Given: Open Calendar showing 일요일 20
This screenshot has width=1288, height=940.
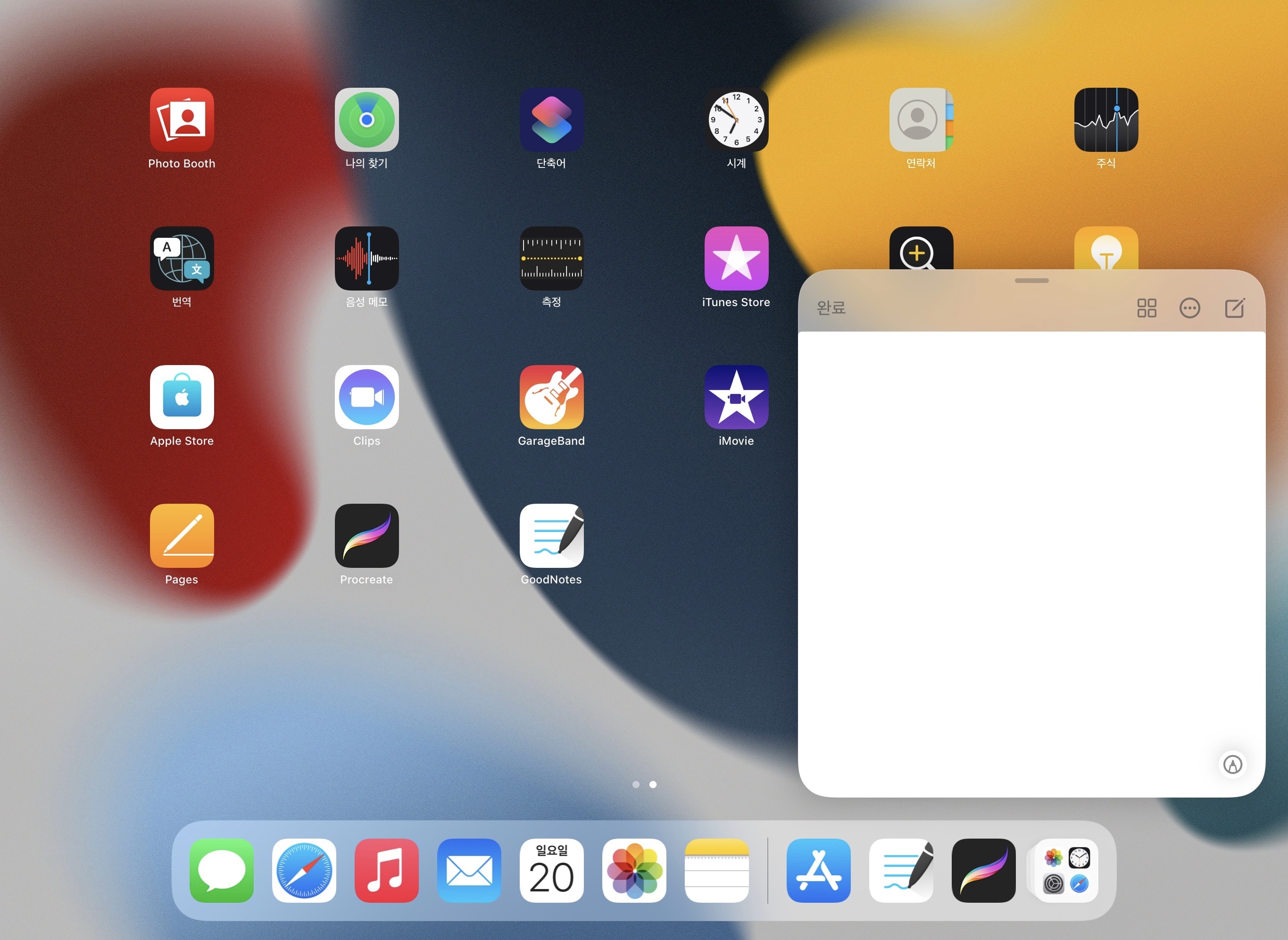Looking at the screenshot, I should click(551, 871).
